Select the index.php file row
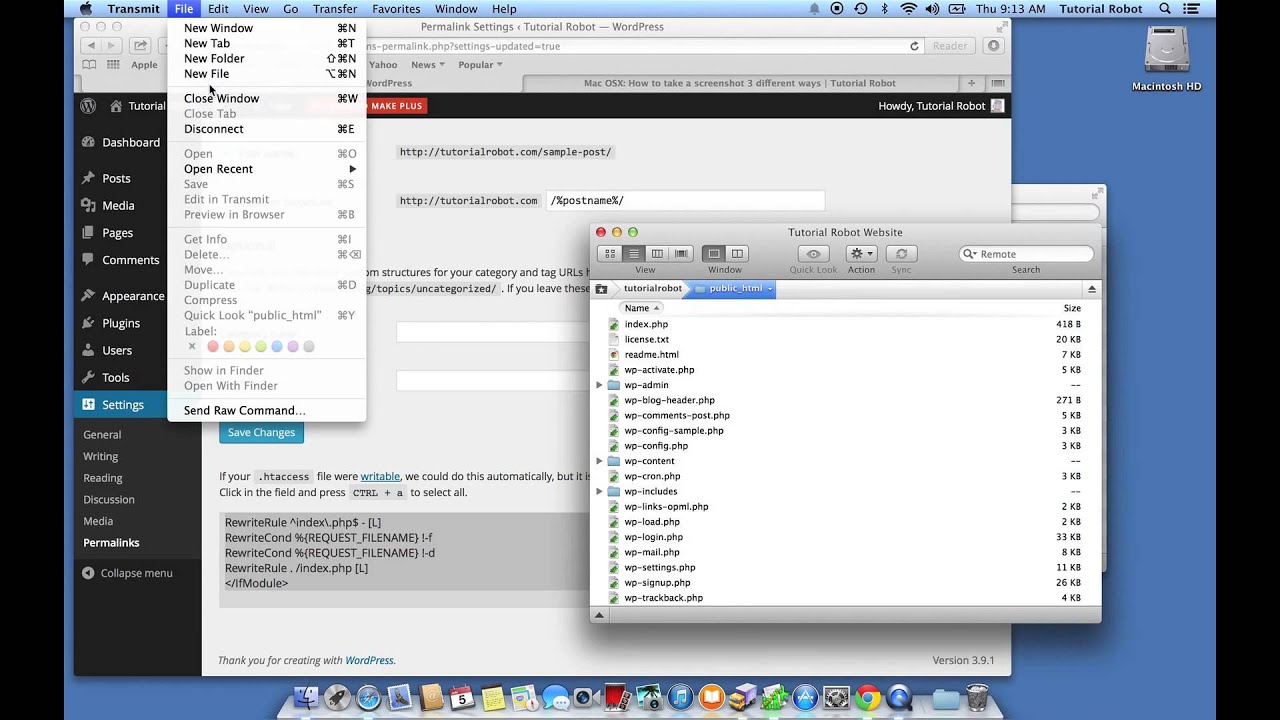1280x720 pixels. click(x=846, y=324)
